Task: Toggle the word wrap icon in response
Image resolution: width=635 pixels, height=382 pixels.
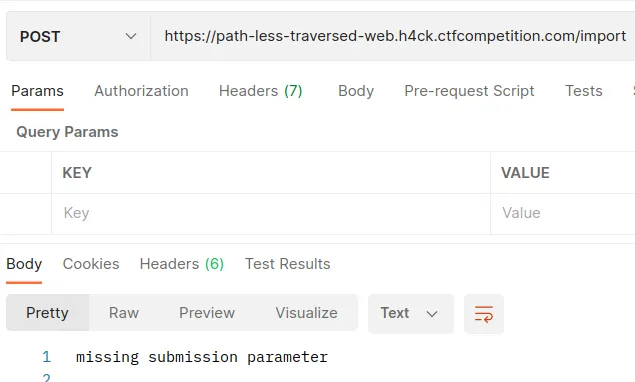Action: pos(484,314)
